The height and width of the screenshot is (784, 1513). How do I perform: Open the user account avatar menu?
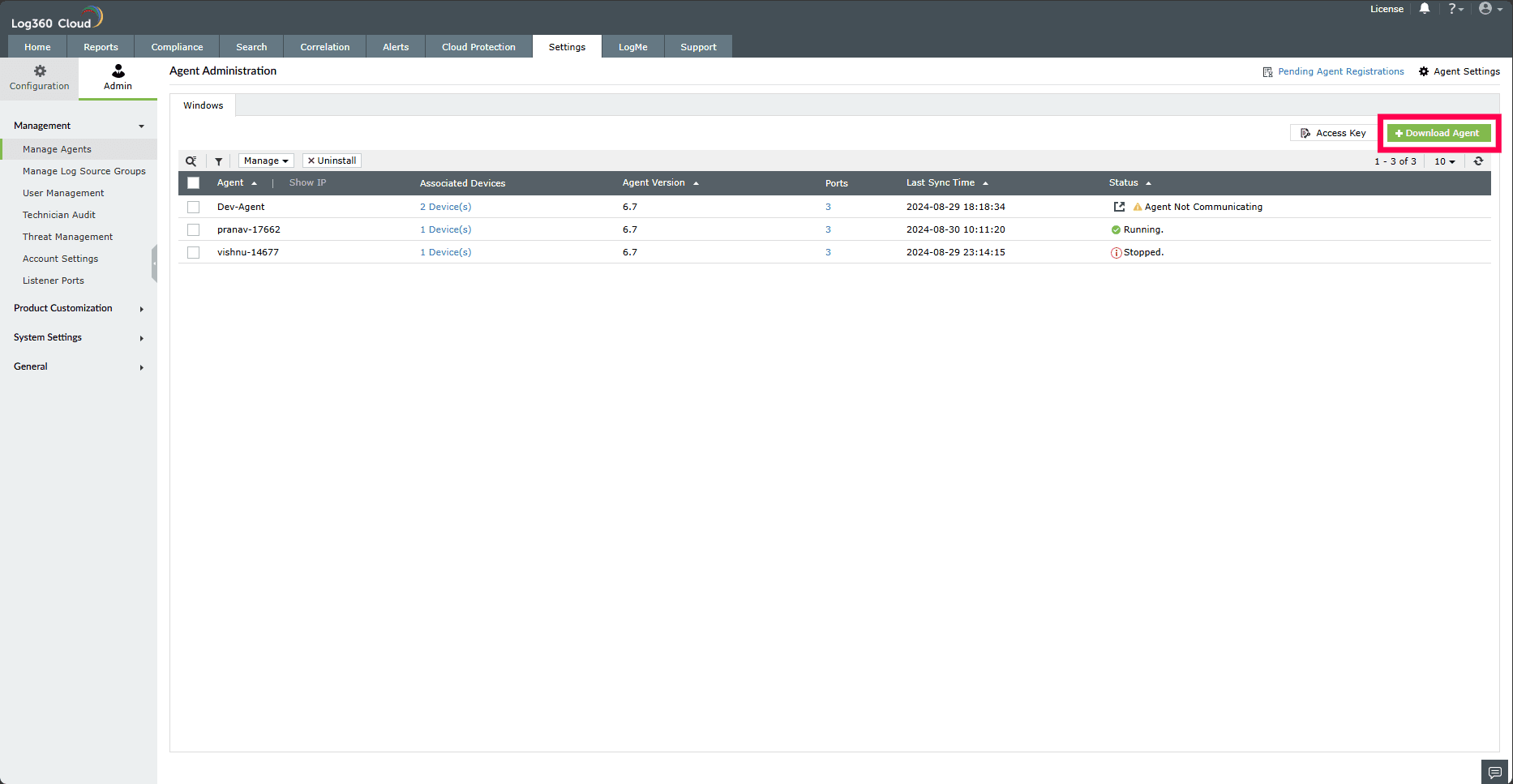point(1490,9)
